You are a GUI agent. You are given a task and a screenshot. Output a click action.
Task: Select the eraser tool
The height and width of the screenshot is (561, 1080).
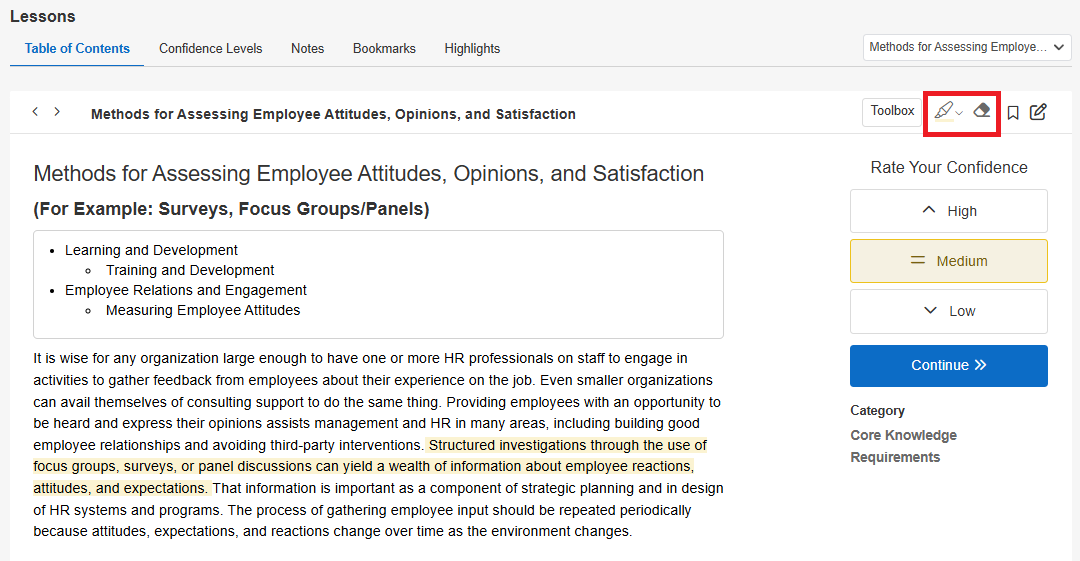982,110
